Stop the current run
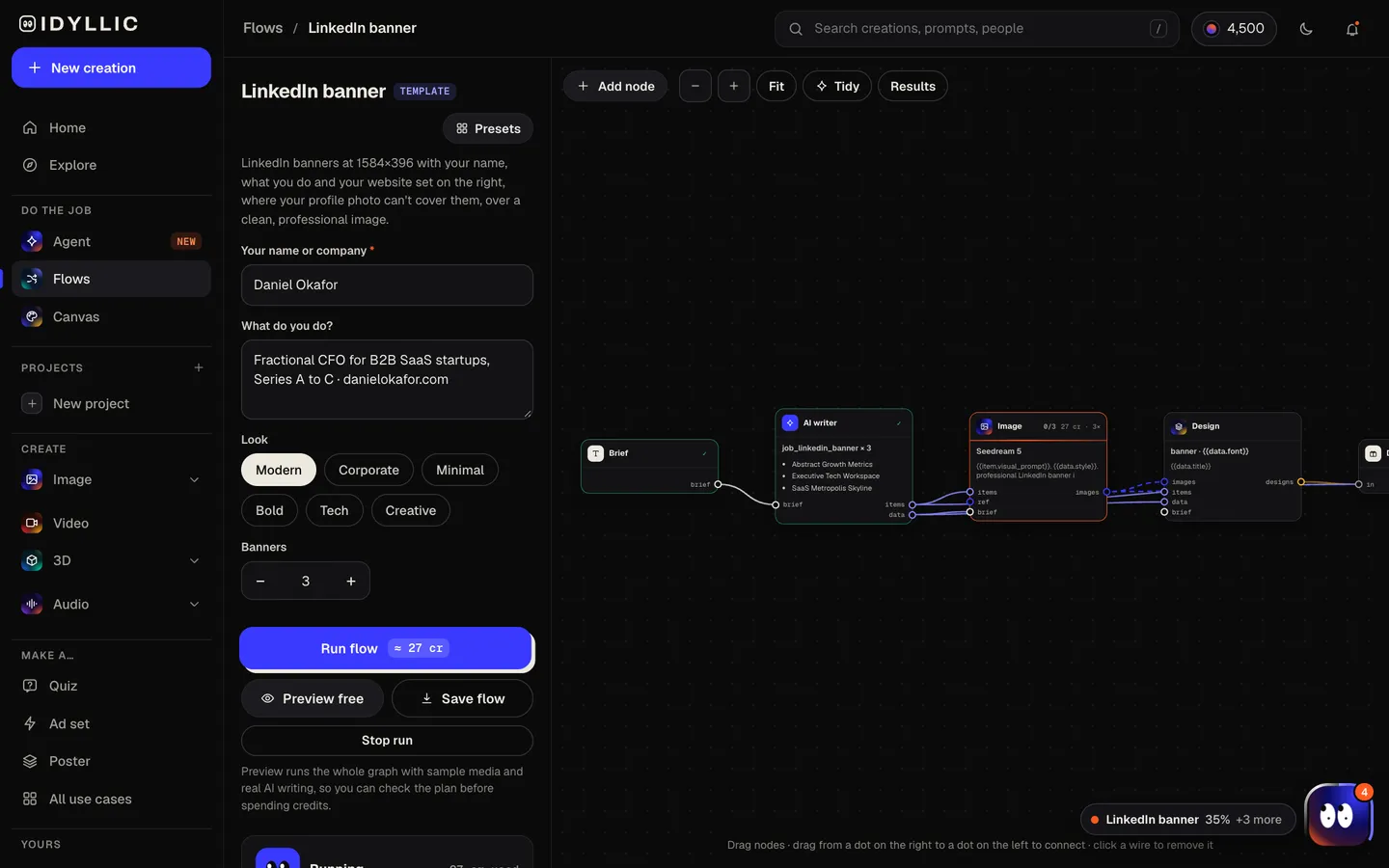Screen dimensions: 1389x868 coord(387,741)
